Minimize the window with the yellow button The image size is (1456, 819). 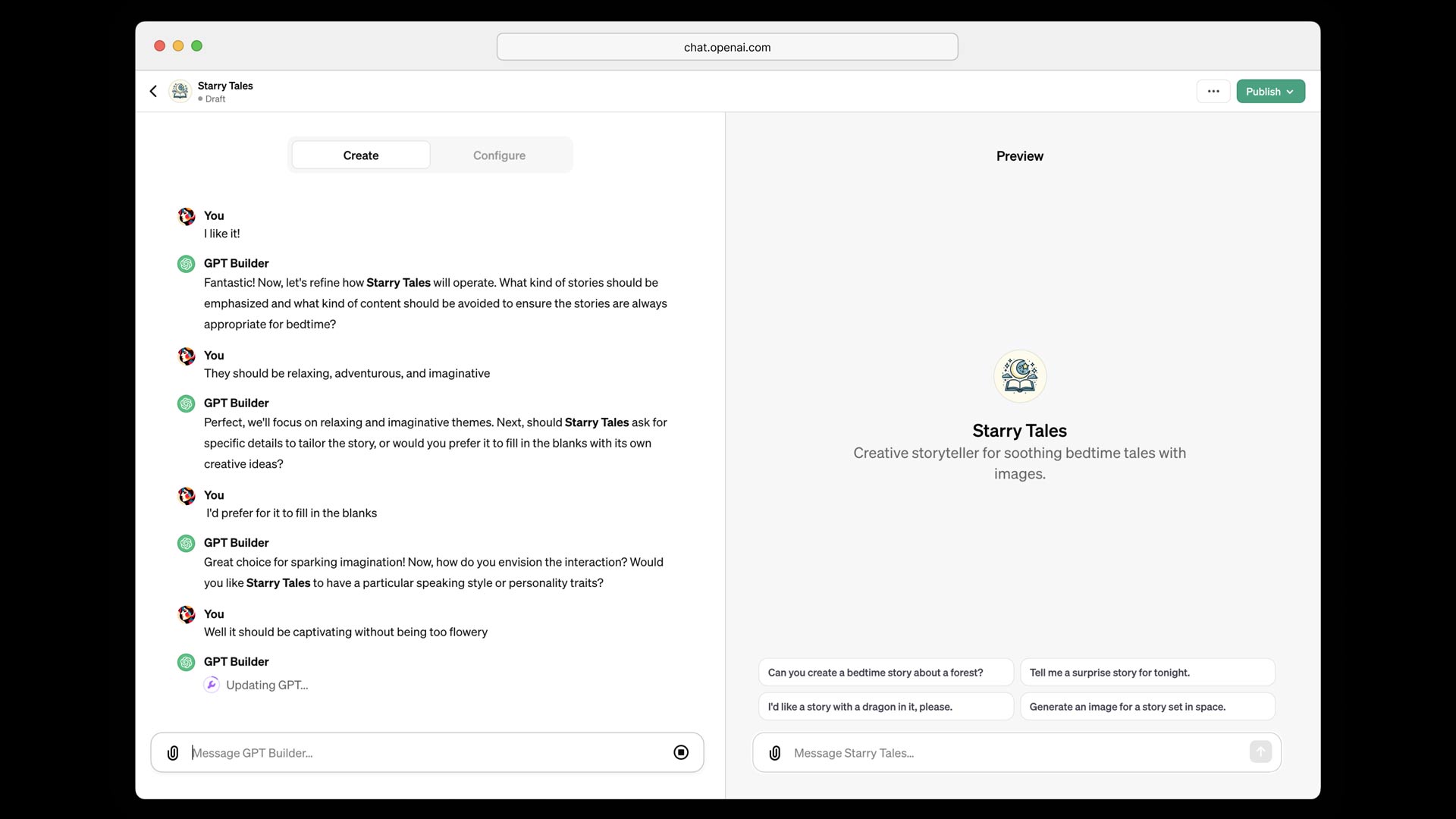(178, 45)
